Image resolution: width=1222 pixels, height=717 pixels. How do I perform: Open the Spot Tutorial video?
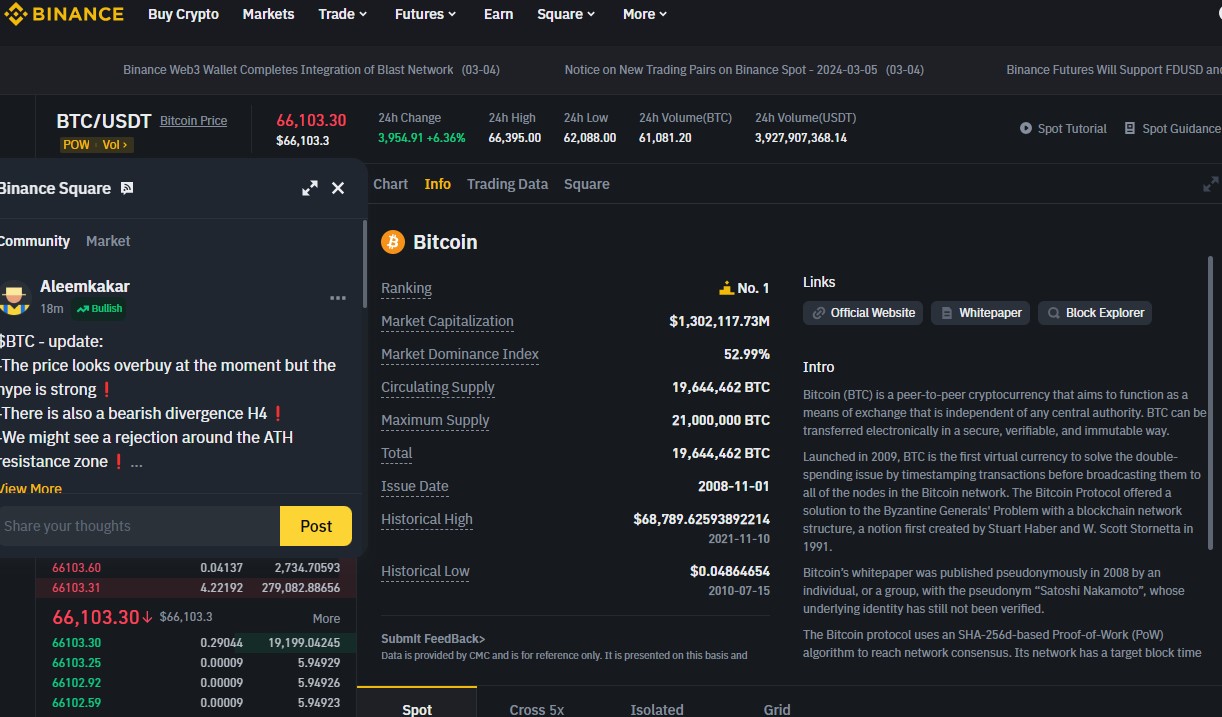(1063, 128)
